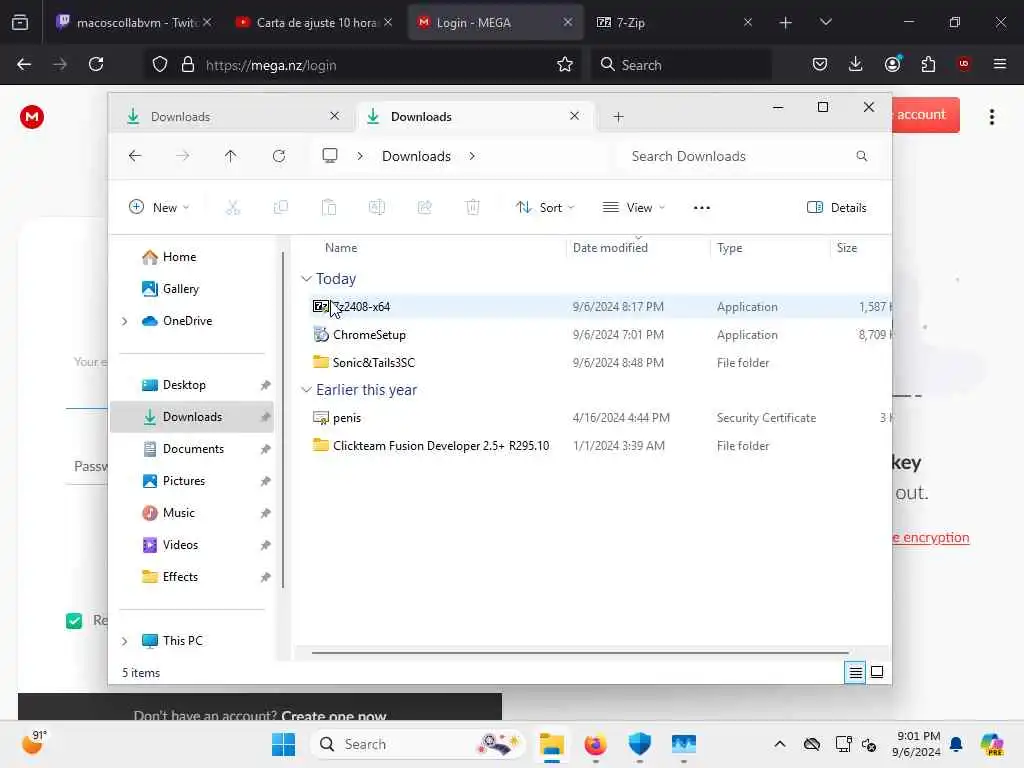Screen dimensions: 1024x768
Task: Click chevron after Downloads in address bar
Action: [x=472, y=156]
